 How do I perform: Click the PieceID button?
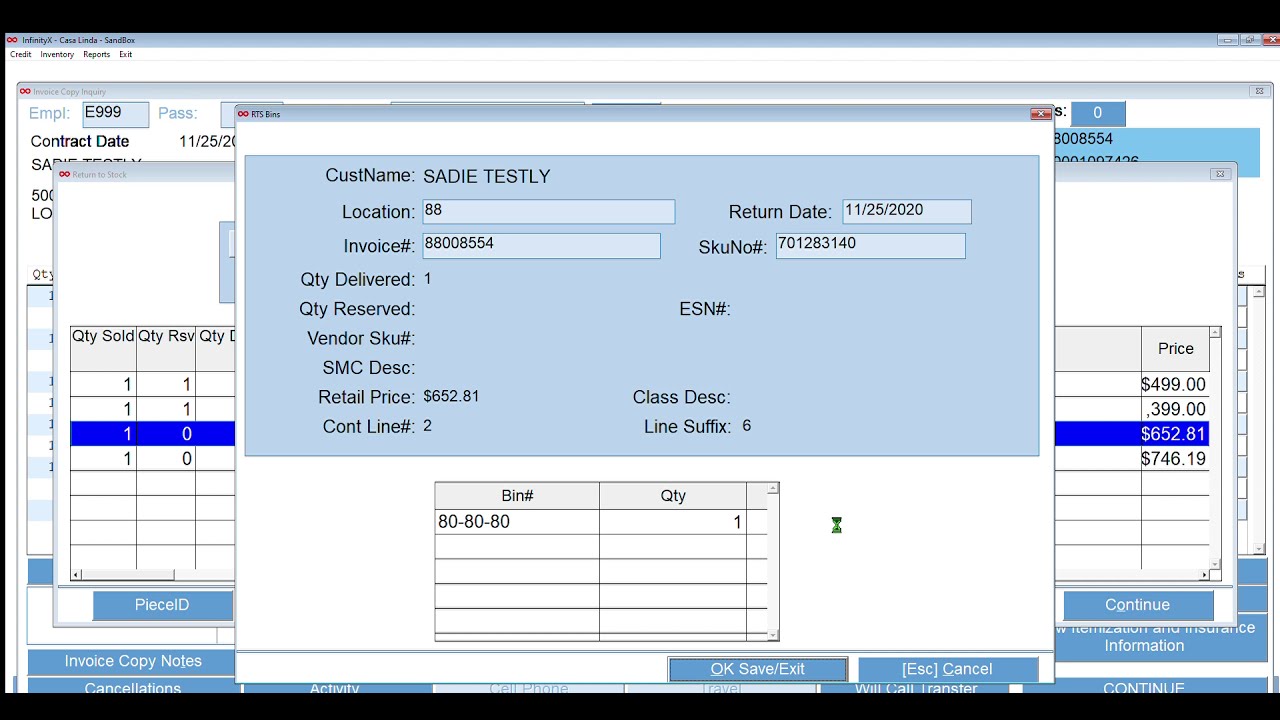(x=162, y=605)
